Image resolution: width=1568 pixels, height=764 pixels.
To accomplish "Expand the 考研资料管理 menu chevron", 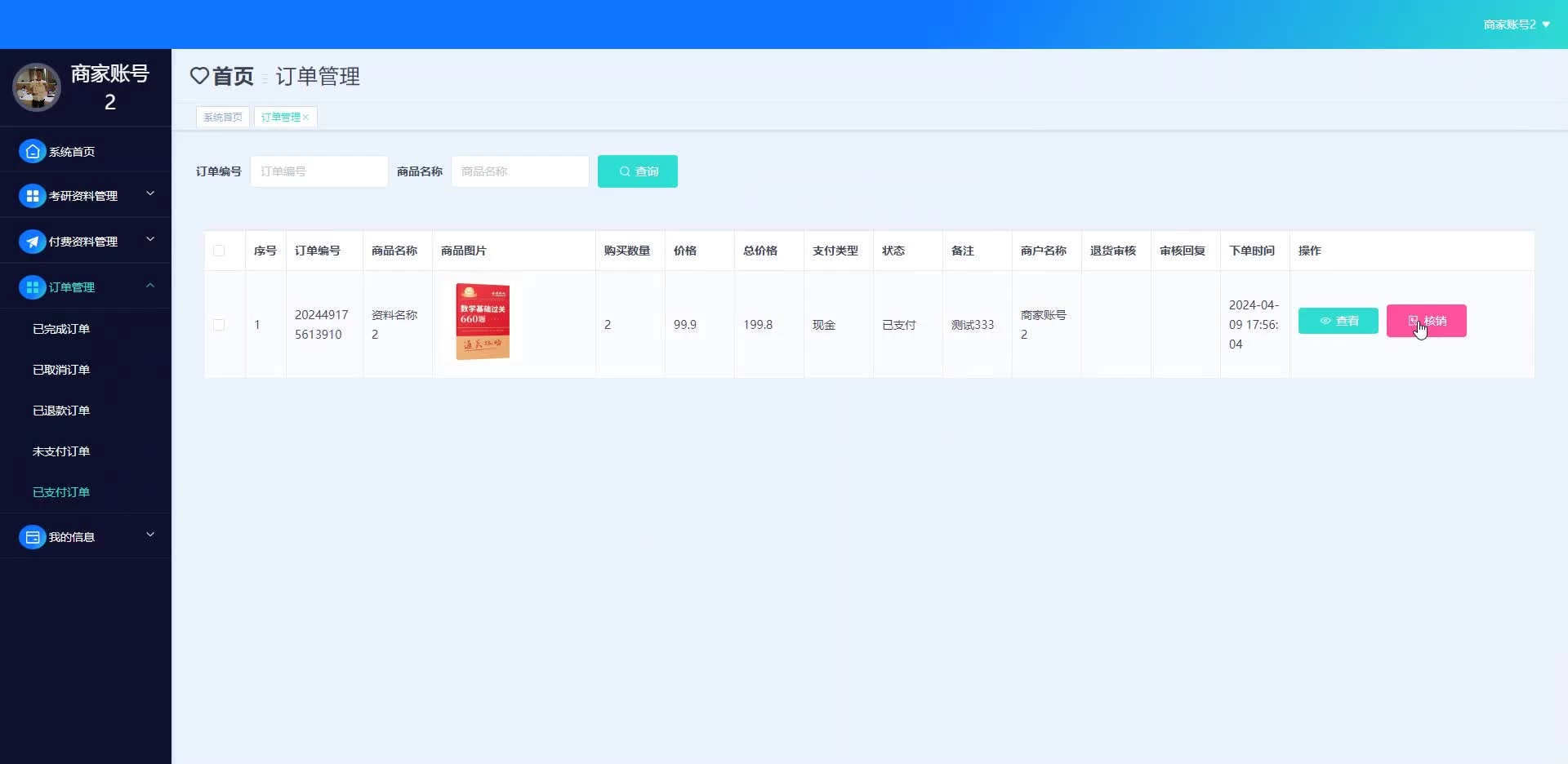I will tap(150, 194).
